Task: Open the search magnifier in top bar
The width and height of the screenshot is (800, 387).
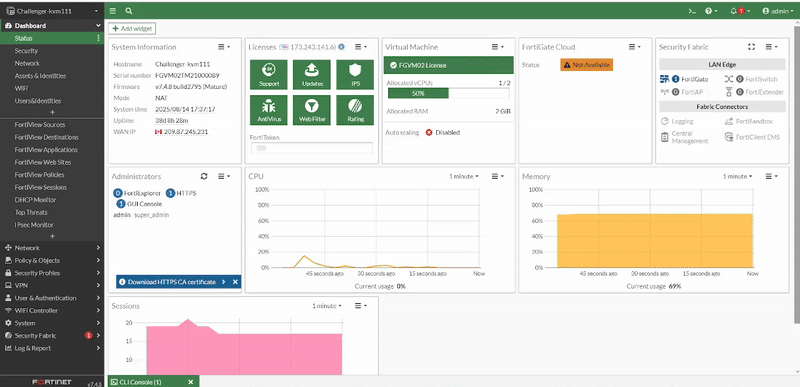Action: click(129, 11)
